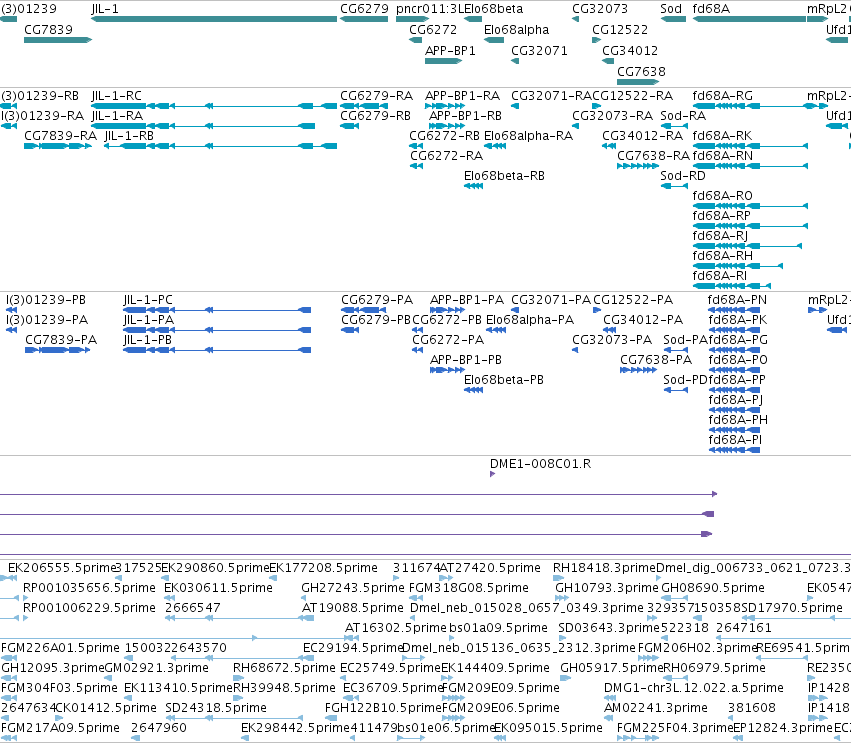This screenshot has width=851, height=743.
Task: Select the JIL-1 gene label
Action: point(105,9)
